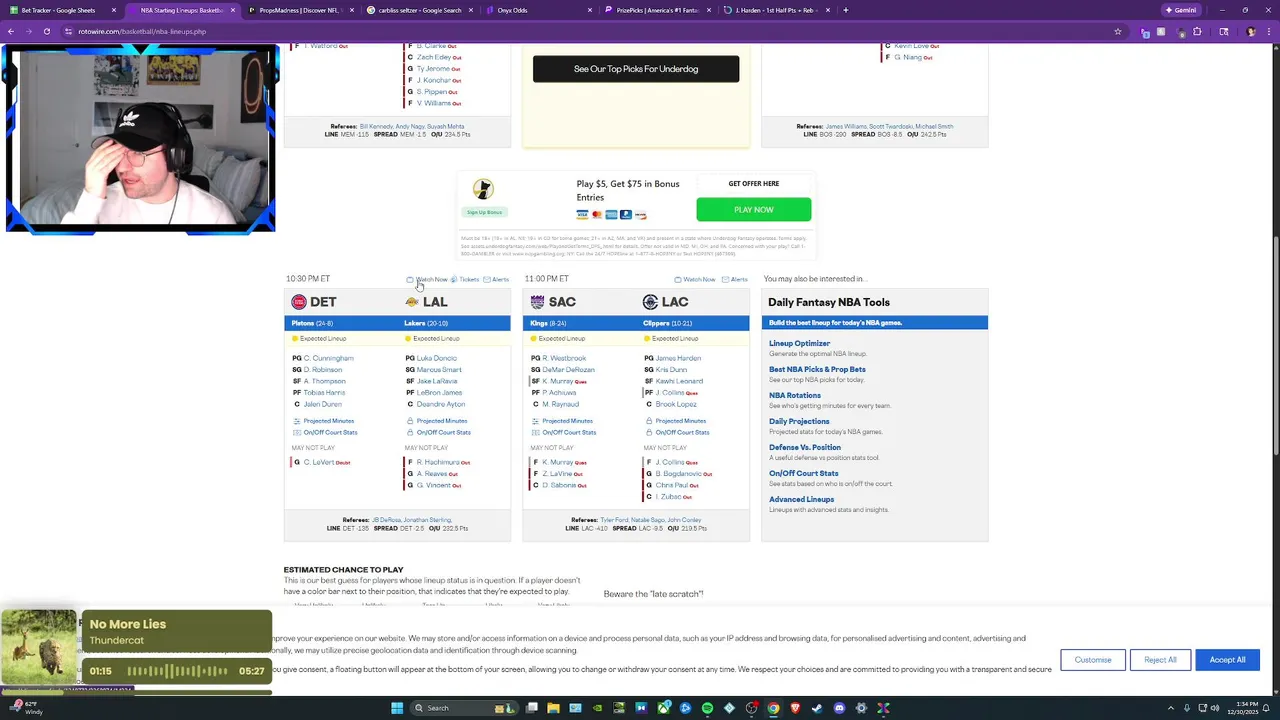Show hidden system tray icons
Image resolution: width=1280 pixels, height=720 pixels.
point(1172,708)
